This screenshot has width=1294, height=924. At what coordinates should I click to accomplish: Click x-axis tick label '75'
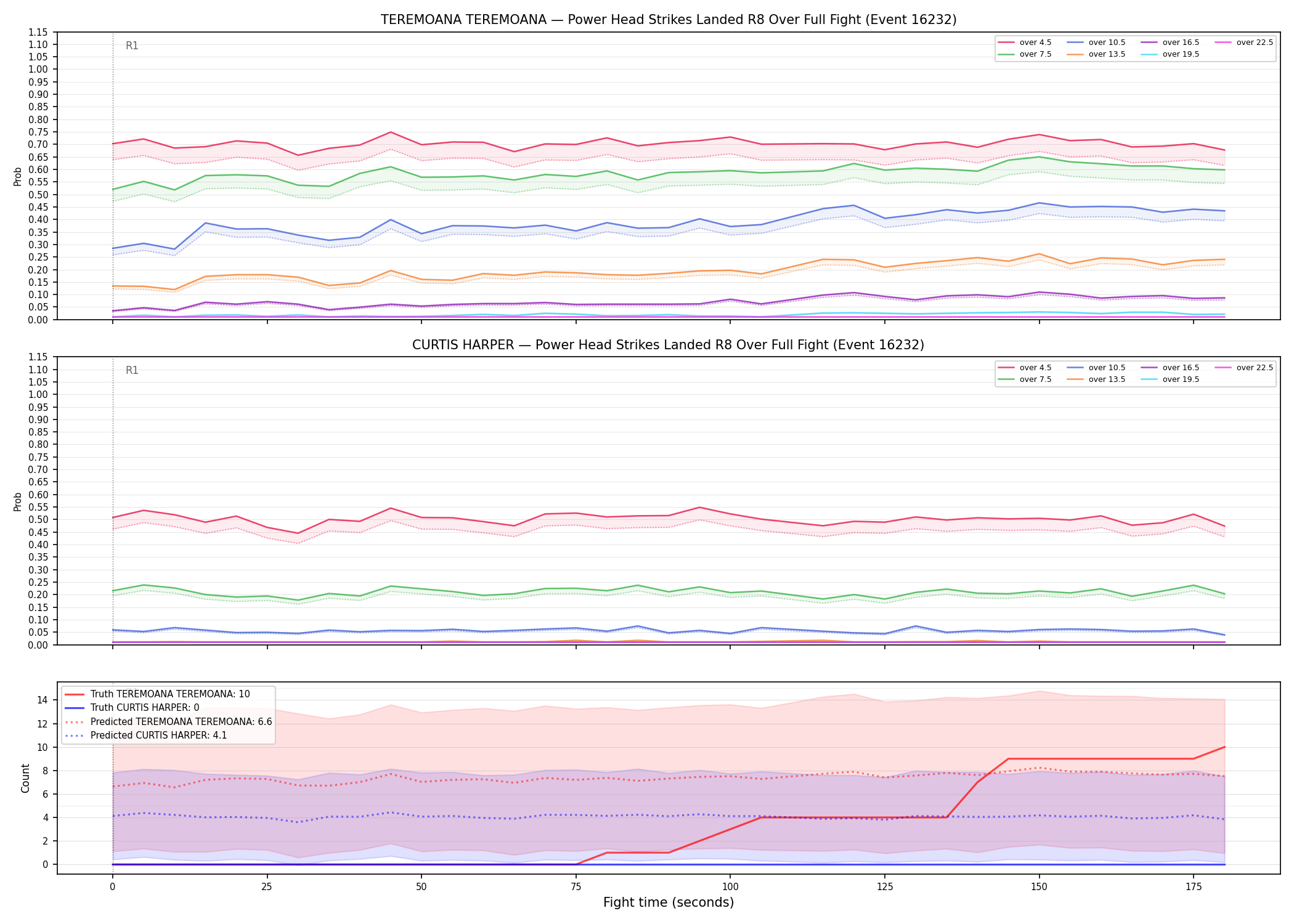576,887
